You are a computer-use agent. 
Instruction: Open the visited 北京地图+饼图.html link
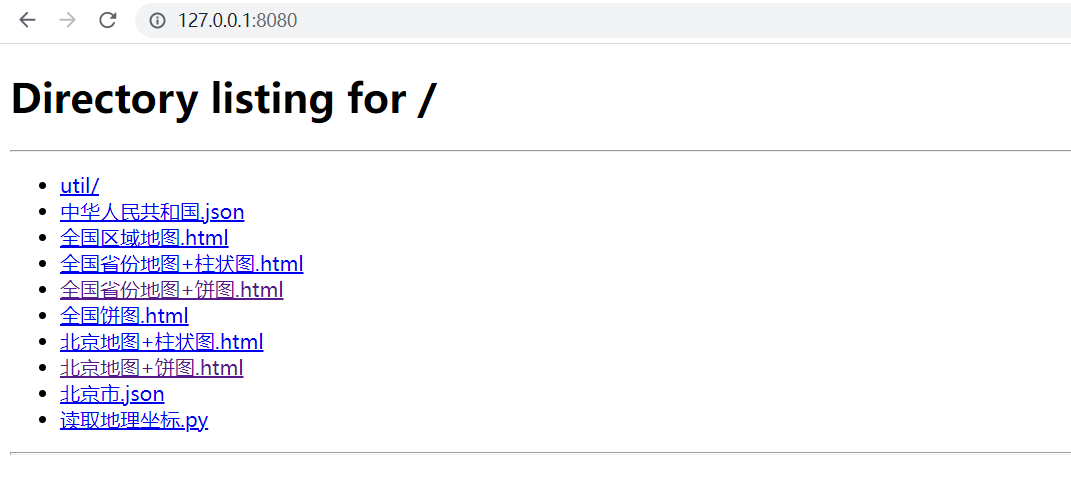coord(152,368)
